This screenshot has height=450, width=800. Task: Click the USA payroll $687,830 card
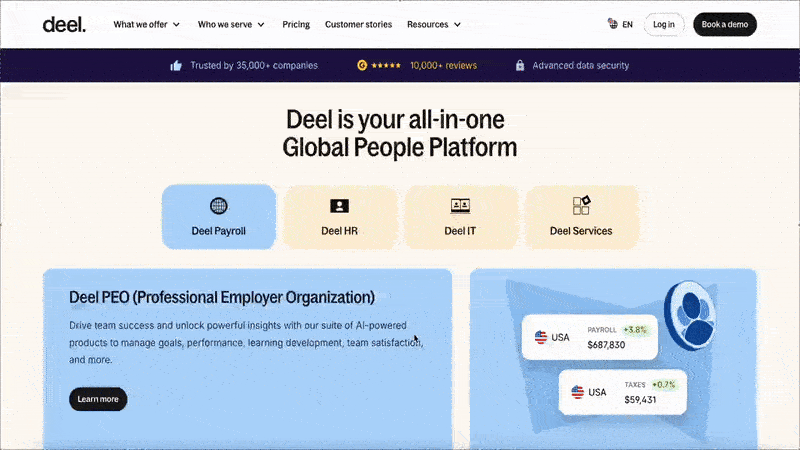pos(590,337)
